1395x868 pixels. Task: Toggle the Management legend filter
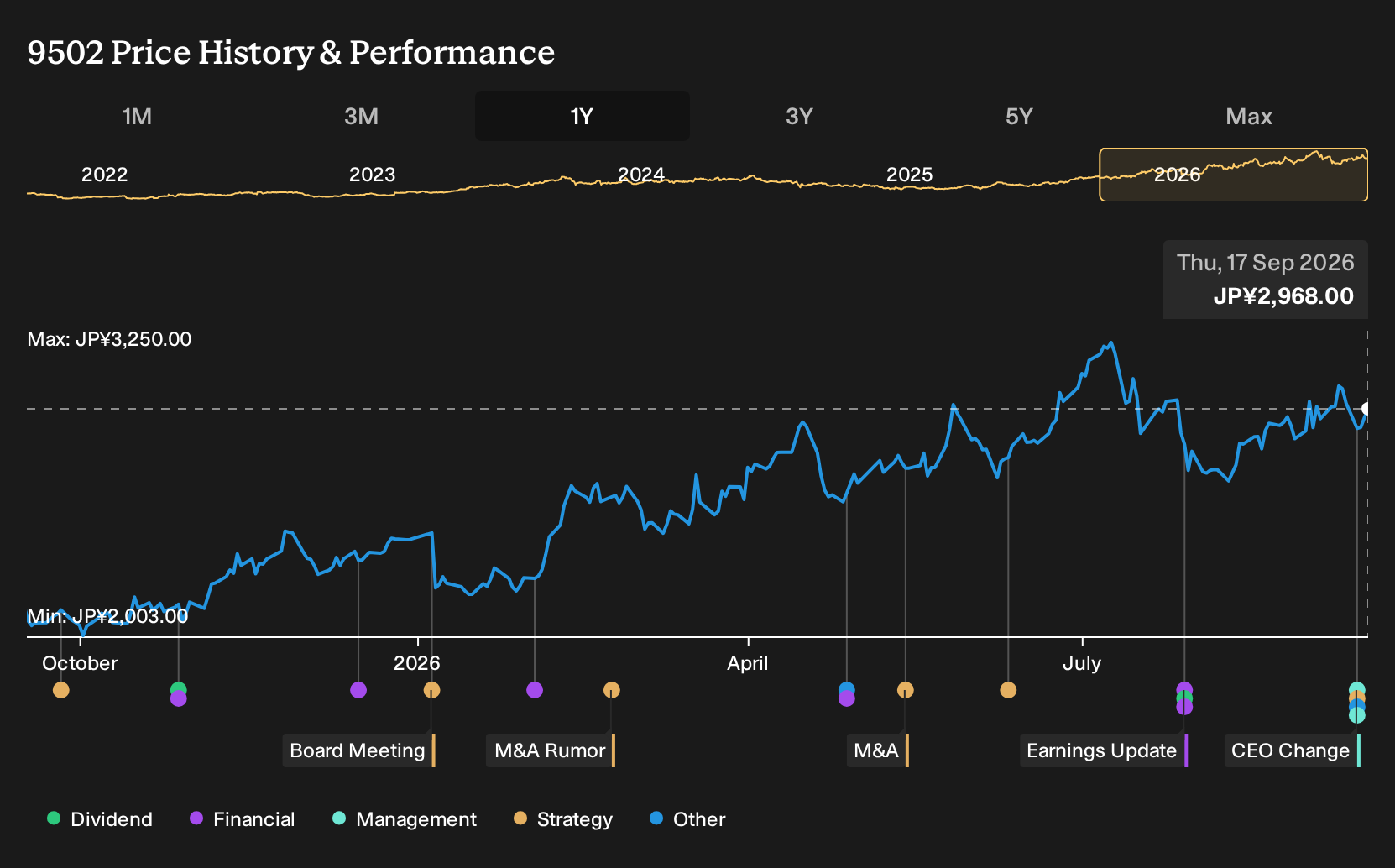(x=405, y=819)
